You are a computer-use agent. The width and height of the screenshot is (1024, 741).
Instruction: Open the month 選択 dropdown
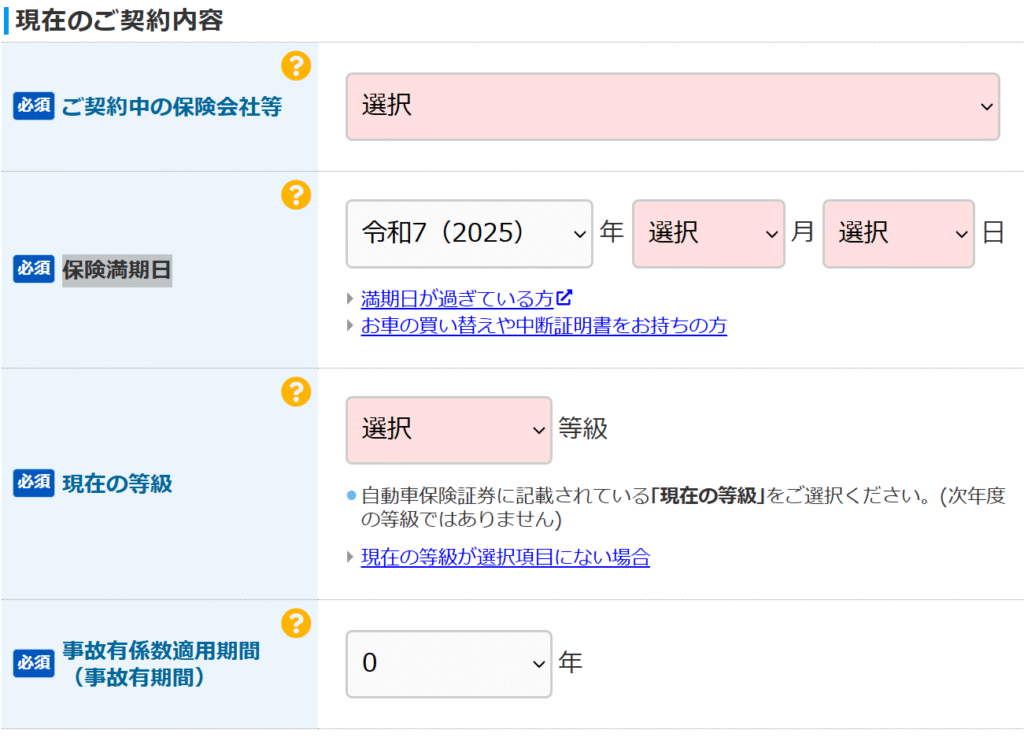click(x=707, y=234)
